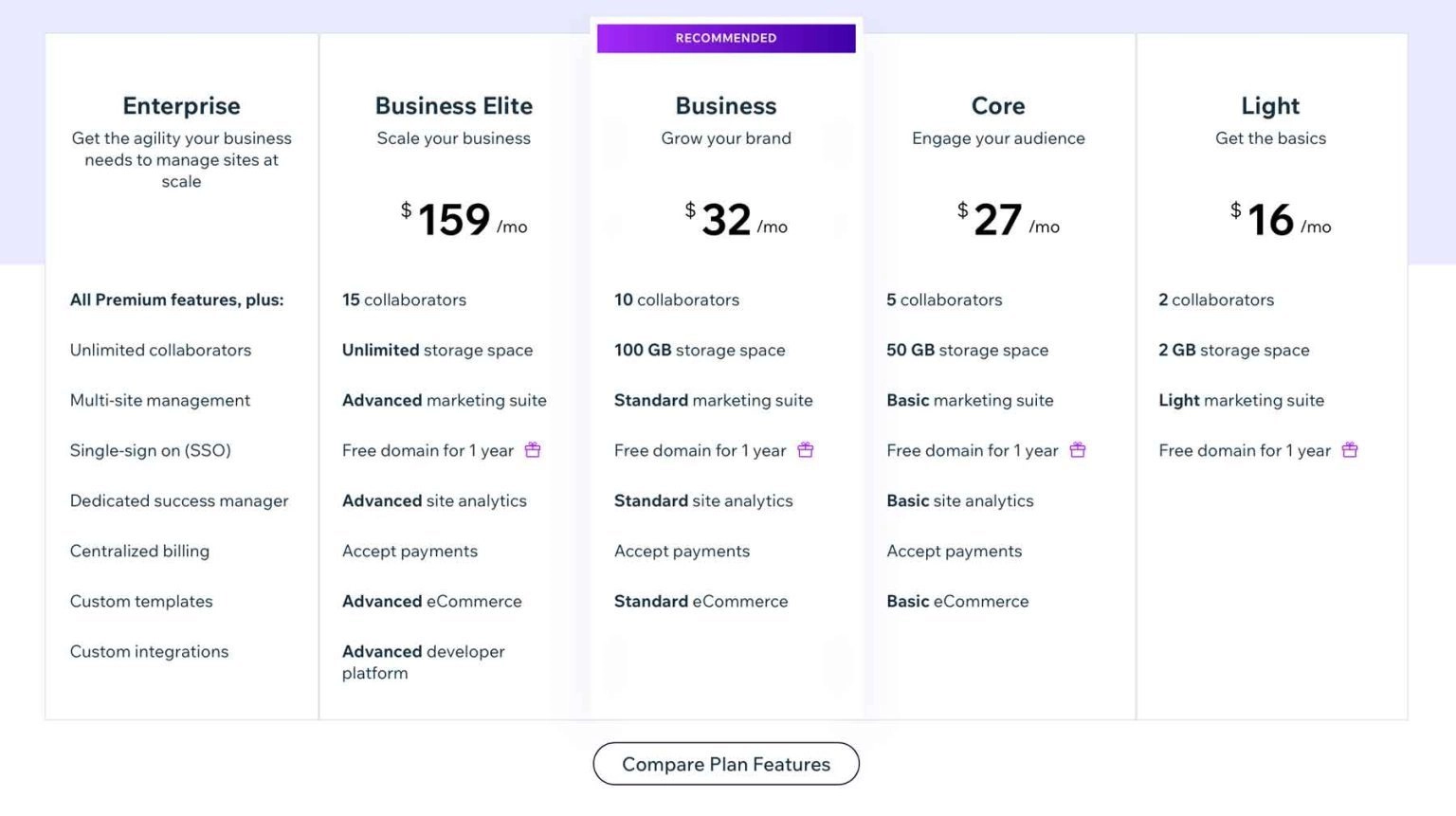
Task: Click gift icon in Core plan
Action: click(x=1078, y=450)
